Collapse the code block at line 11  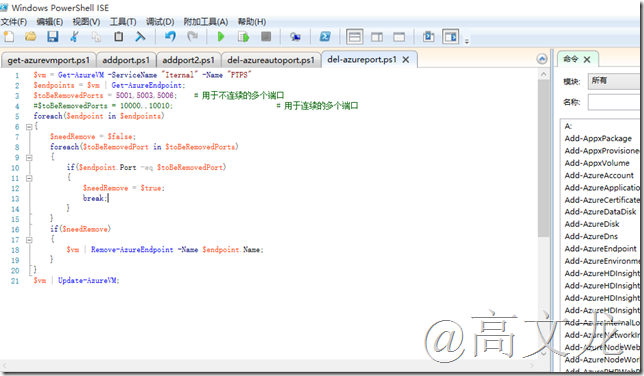coord(29,178)
